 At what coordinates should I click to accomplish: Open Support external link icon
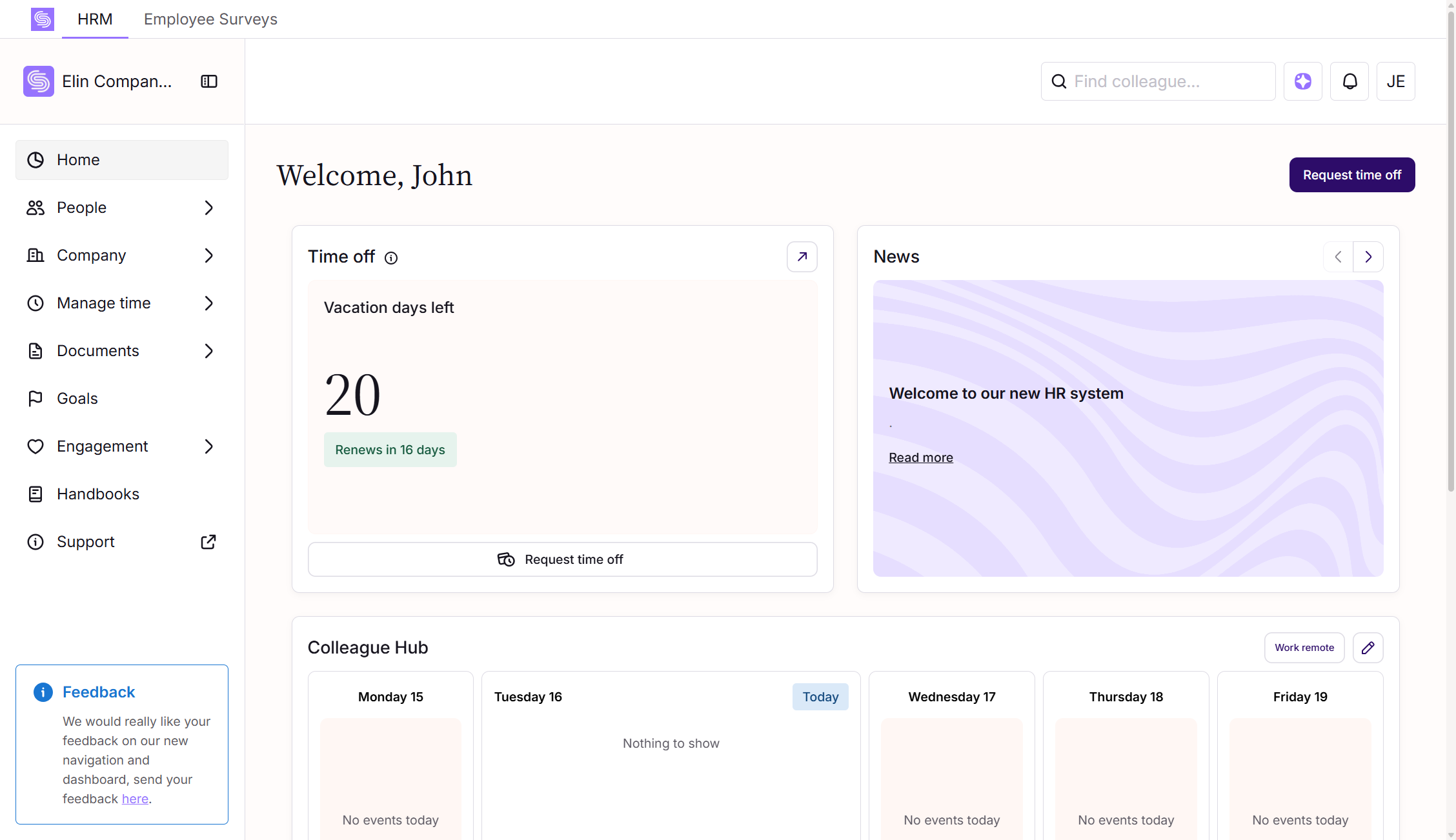click(208, 542)
